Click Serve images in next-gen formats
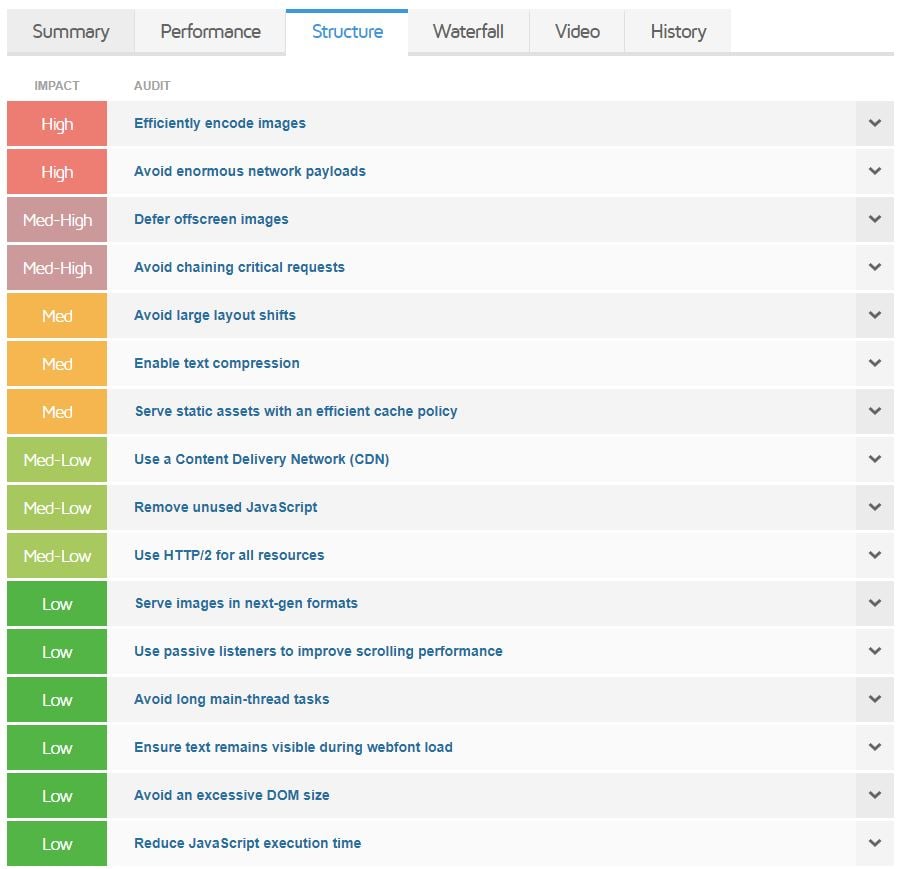The image size is (900, 869). pyautogui.click(x=246, y=603)
